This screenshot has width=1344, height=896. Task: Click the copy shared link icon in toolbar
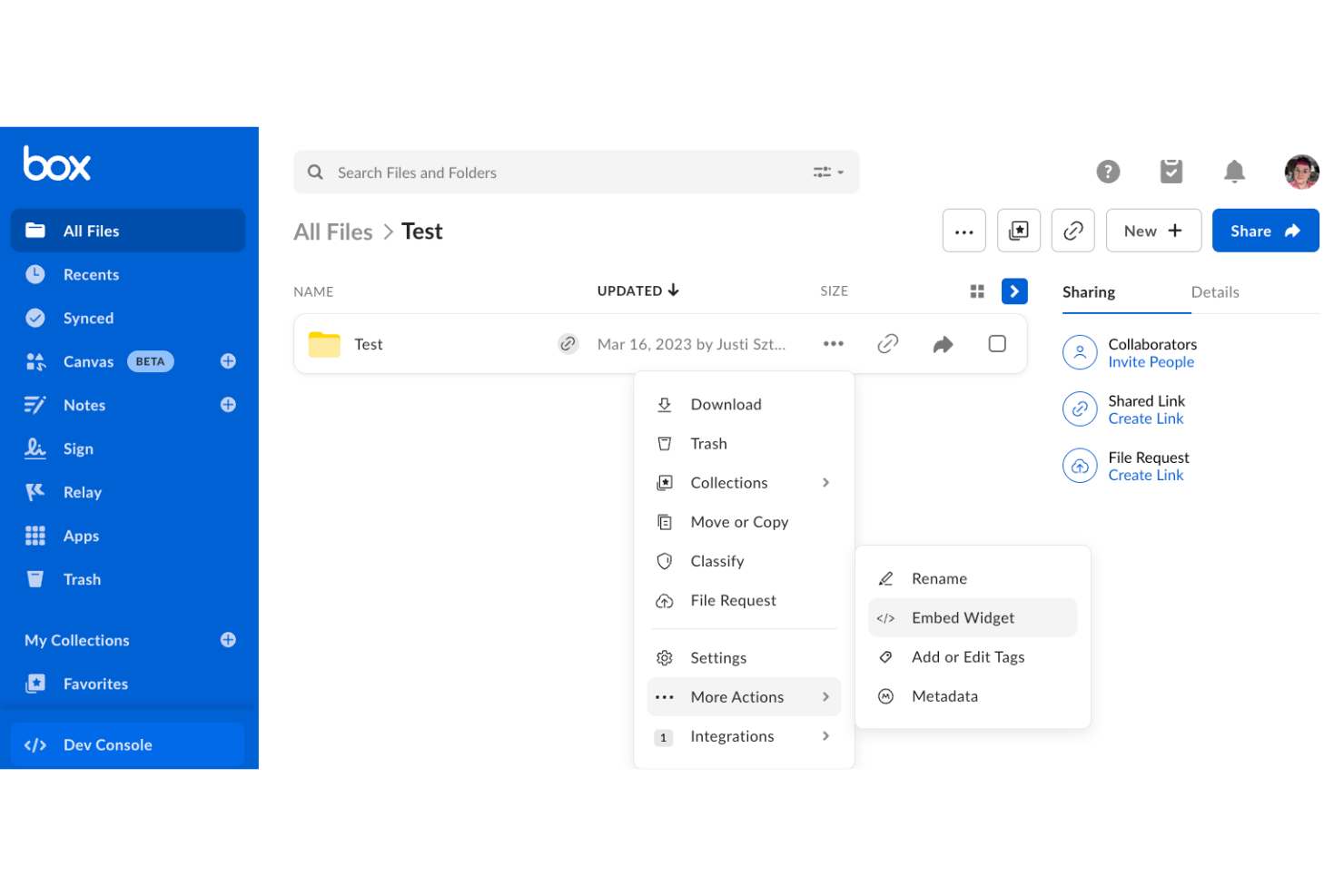[x=1073, y=231]
